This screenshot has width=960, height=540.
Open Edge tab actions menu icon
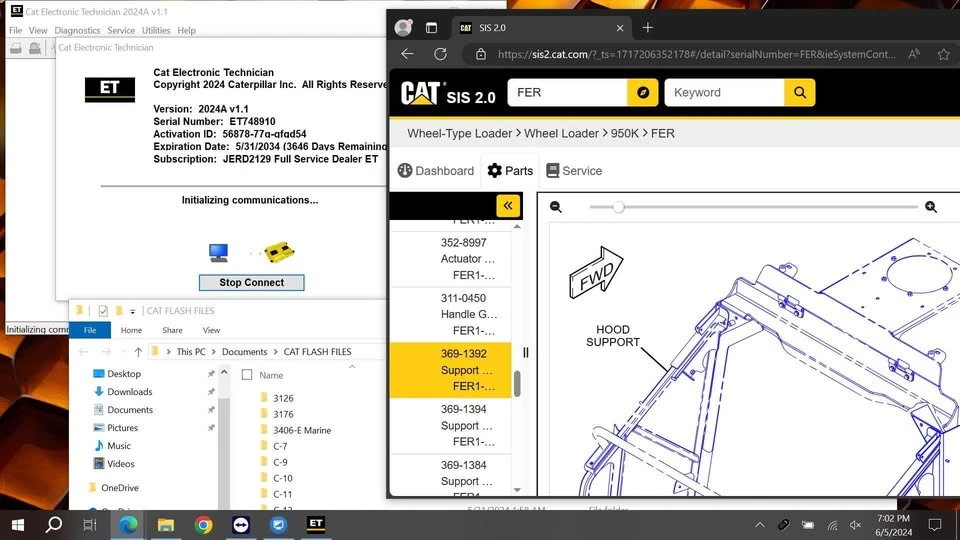click(432, 28)
